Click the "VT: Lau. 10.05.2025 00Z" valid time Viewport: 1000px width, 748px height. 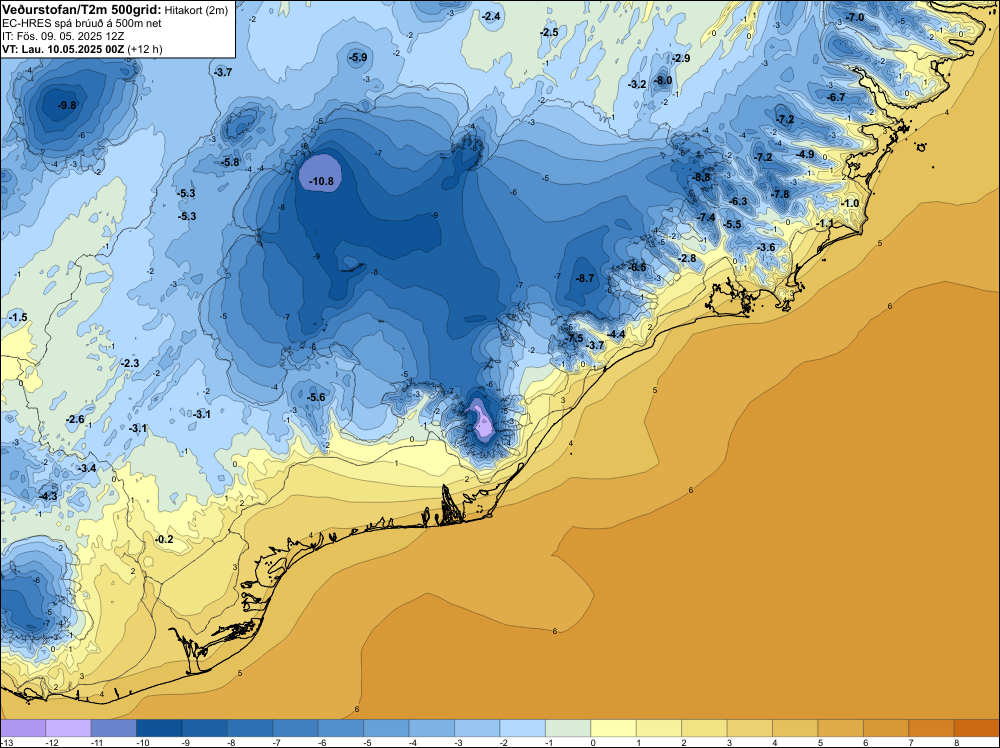(63, 49)
